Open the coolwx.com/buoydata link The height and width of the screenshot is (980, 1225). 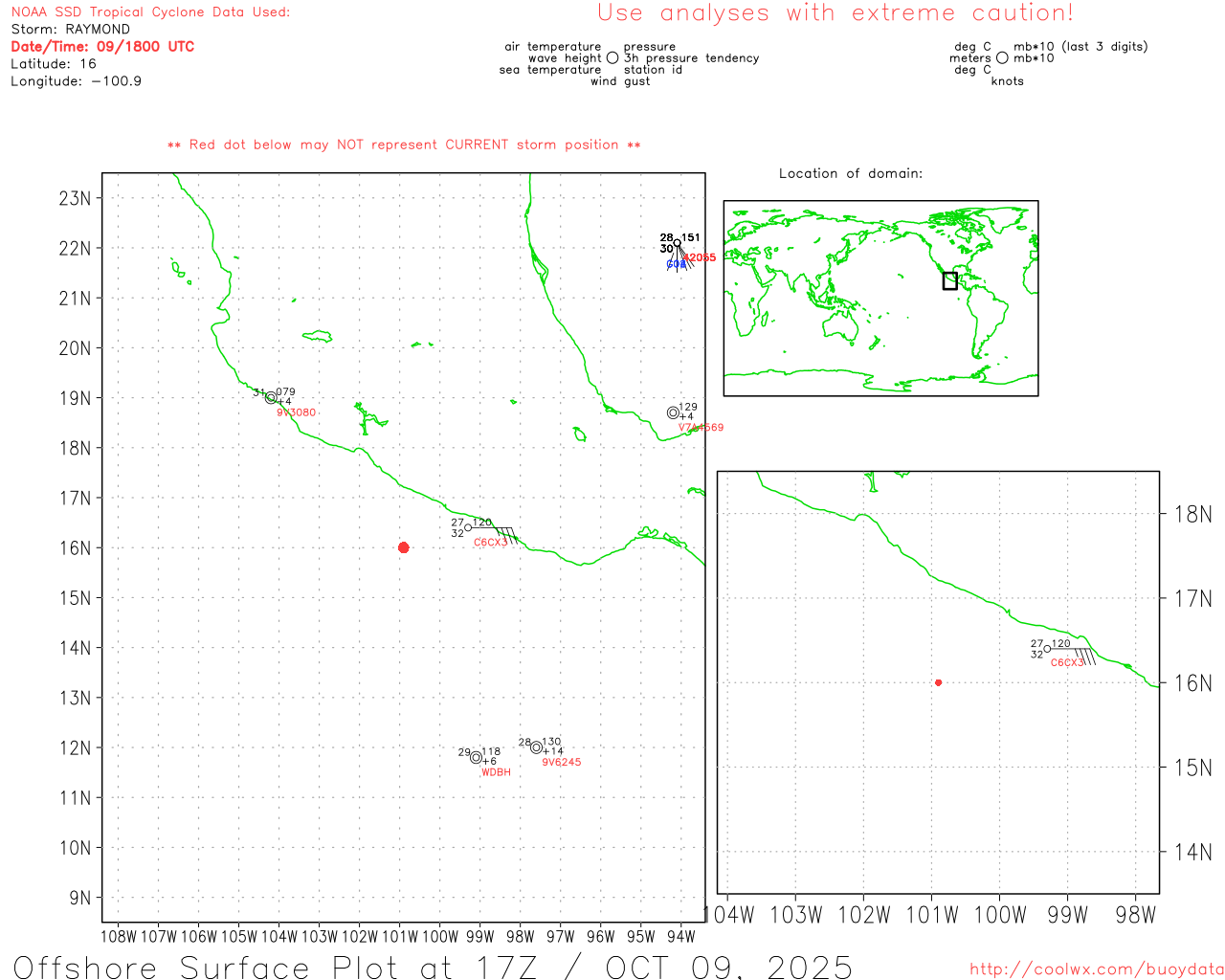tap(1097, 969)
